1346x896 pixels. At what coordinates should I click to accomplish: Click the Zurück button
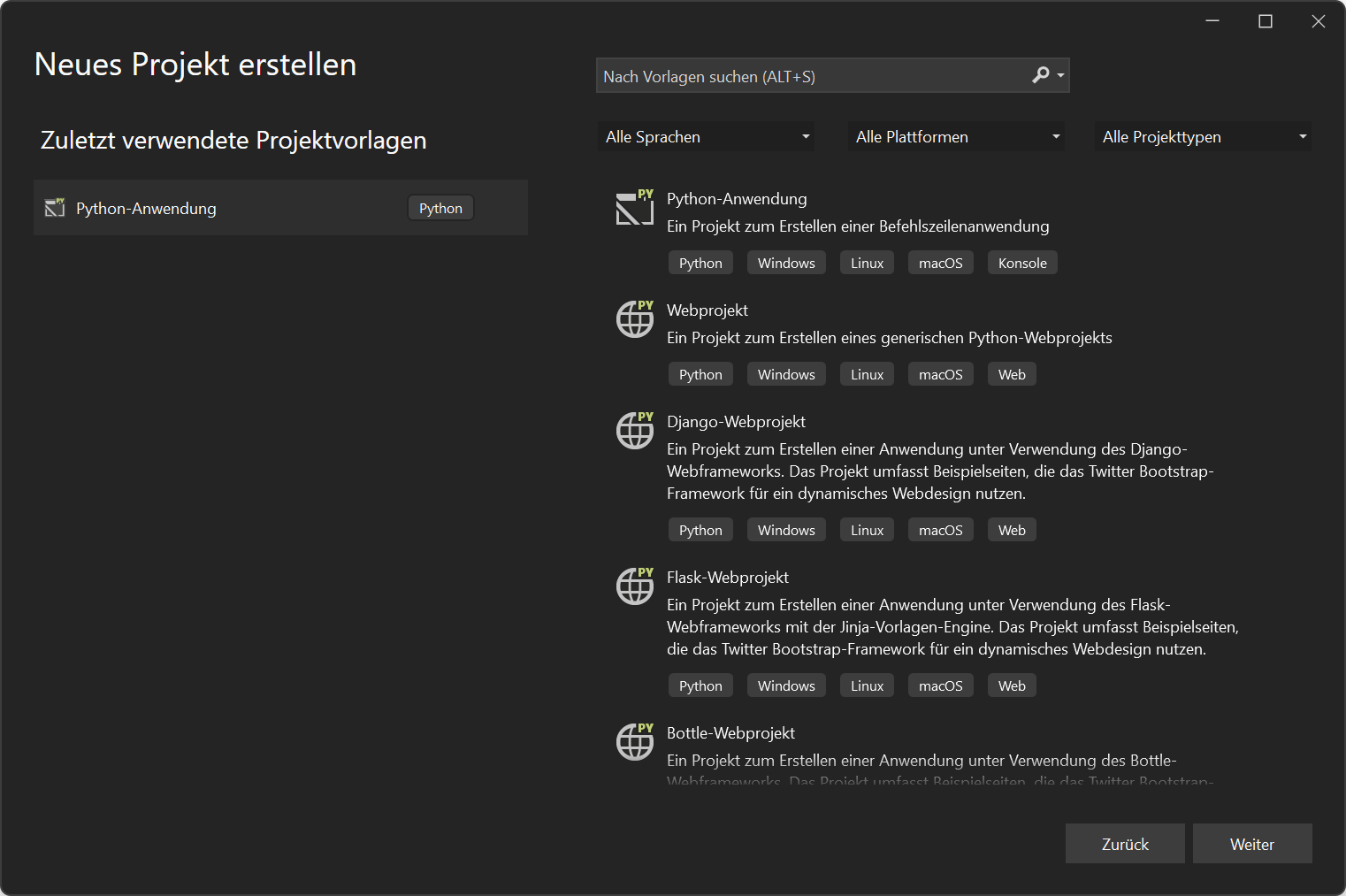(1125, 843)
